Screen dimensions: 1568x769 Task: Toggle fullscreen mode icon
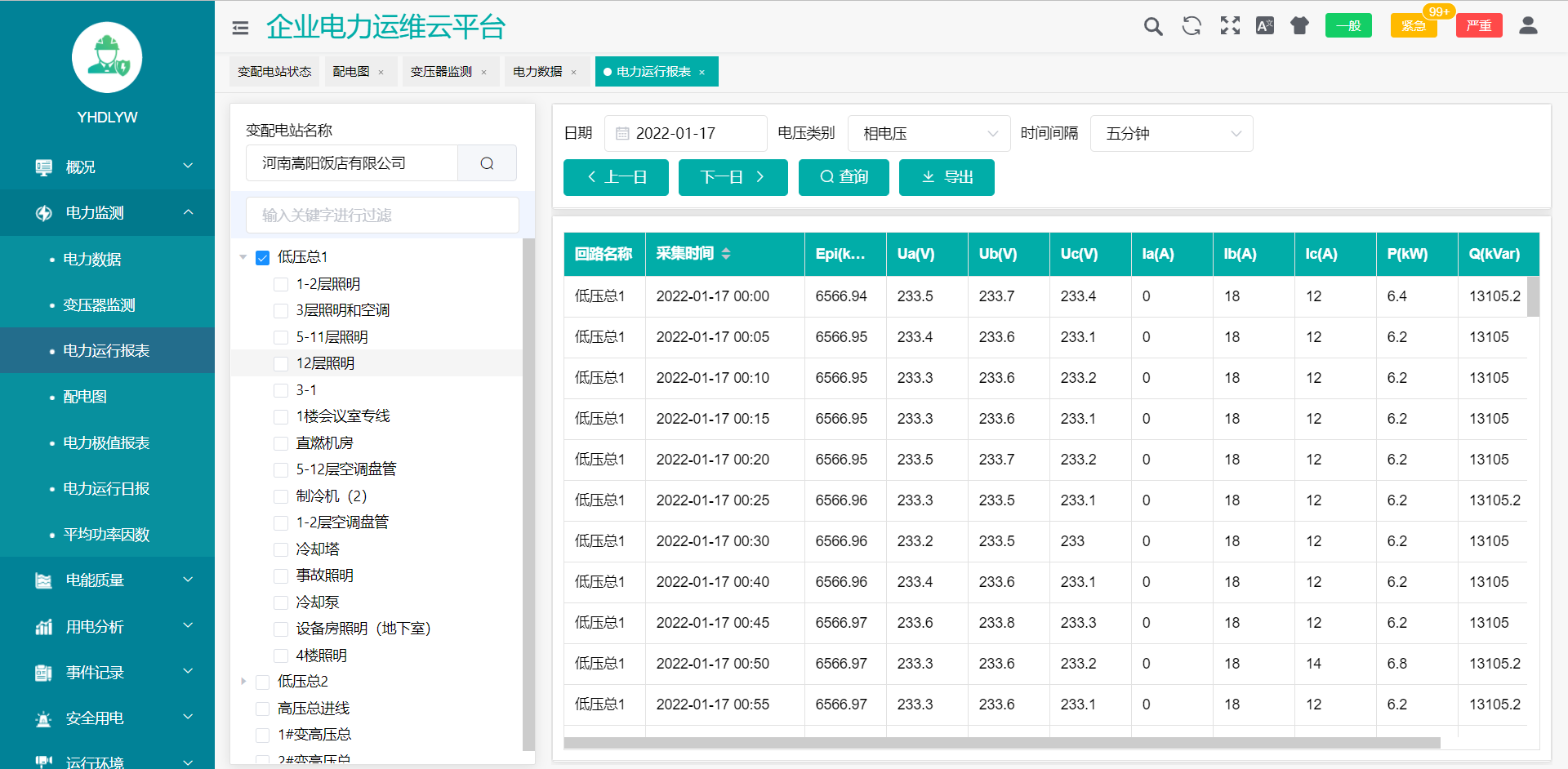pyautogui.click(x=1230, y=26)
